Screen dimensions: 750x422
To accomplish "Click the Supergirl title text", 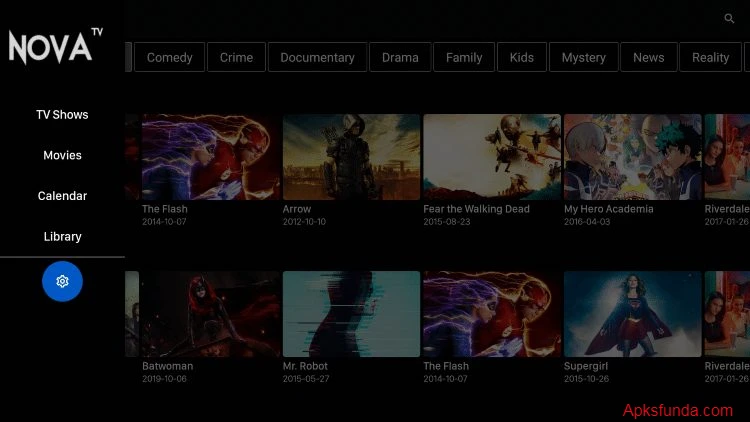I will [586, 366].
